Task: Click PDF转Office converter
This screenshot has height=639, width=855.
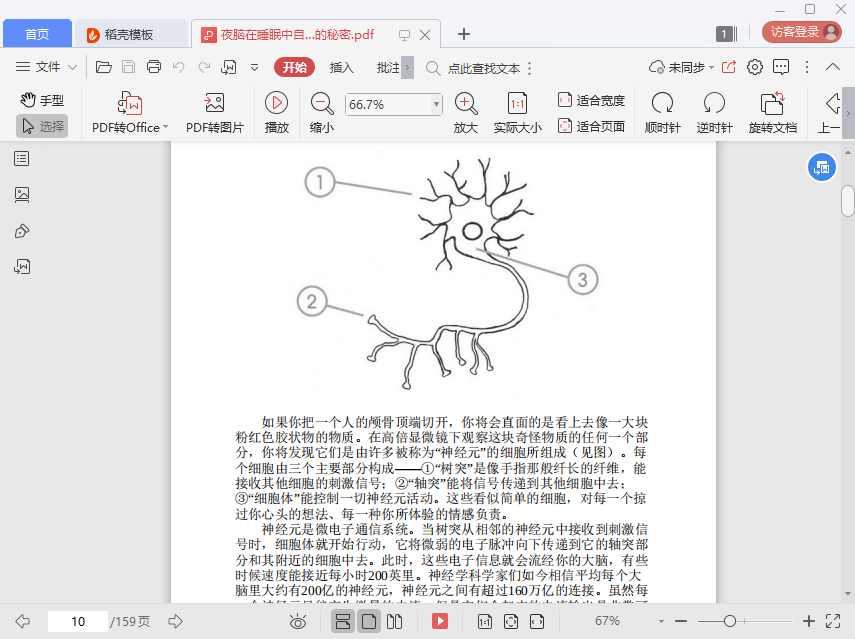Action: (130, 113)
